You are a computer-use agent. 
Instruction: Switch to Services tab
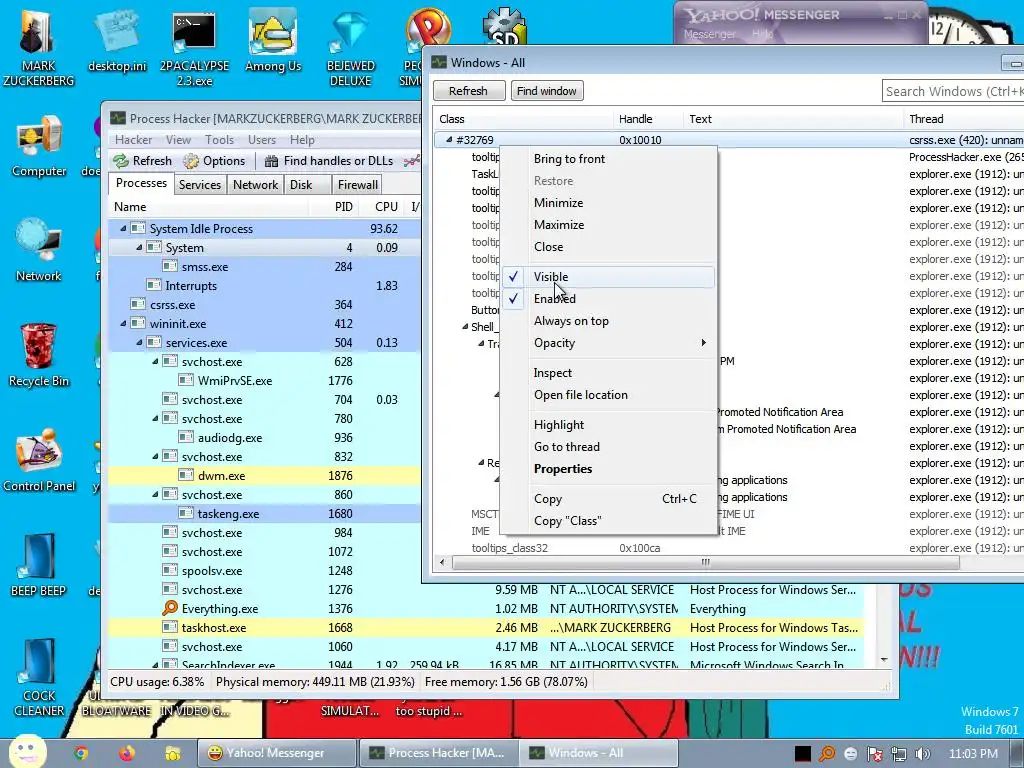(x=200, y=185)
